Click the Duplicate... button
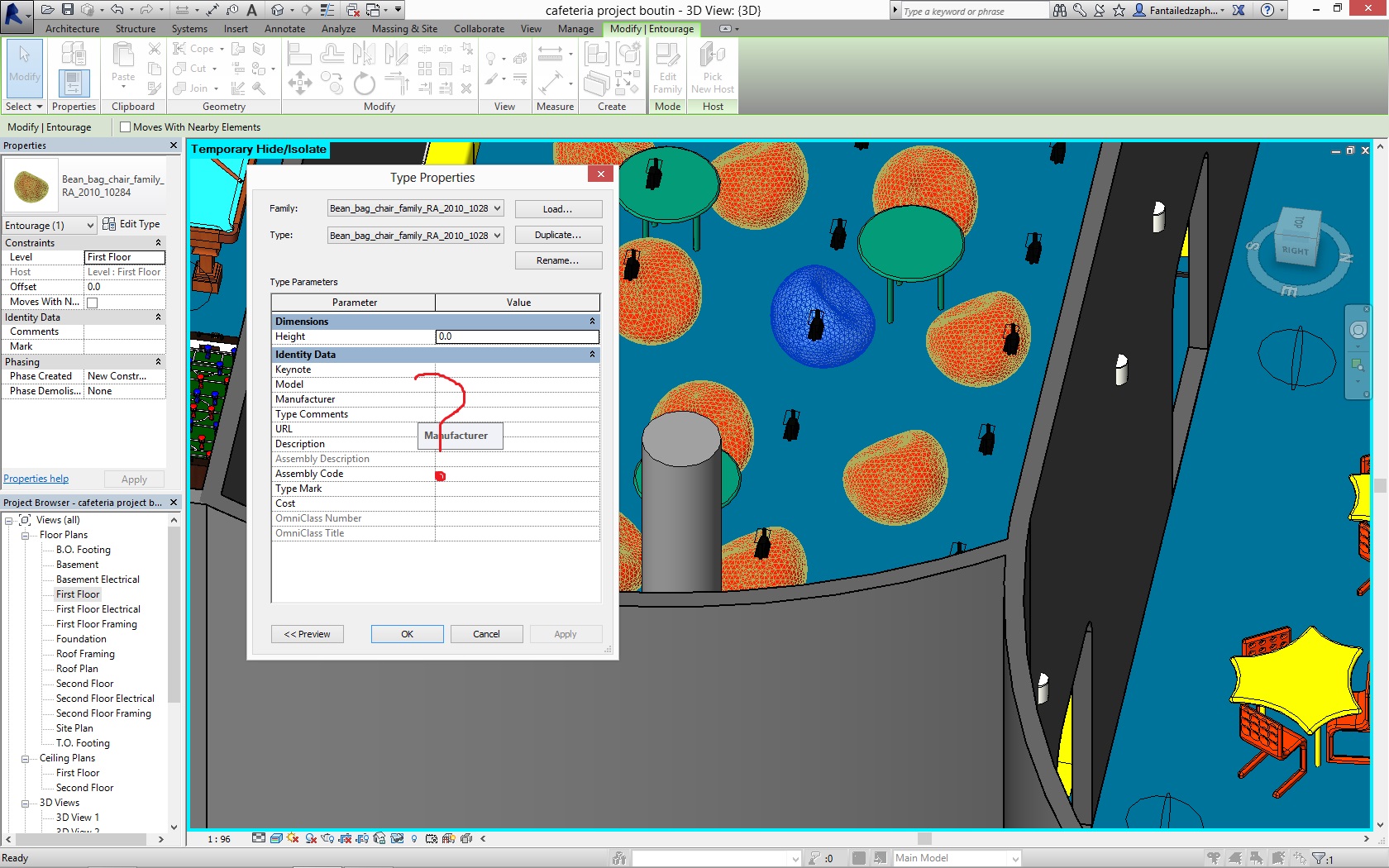1389x868 pixels. 558,236
